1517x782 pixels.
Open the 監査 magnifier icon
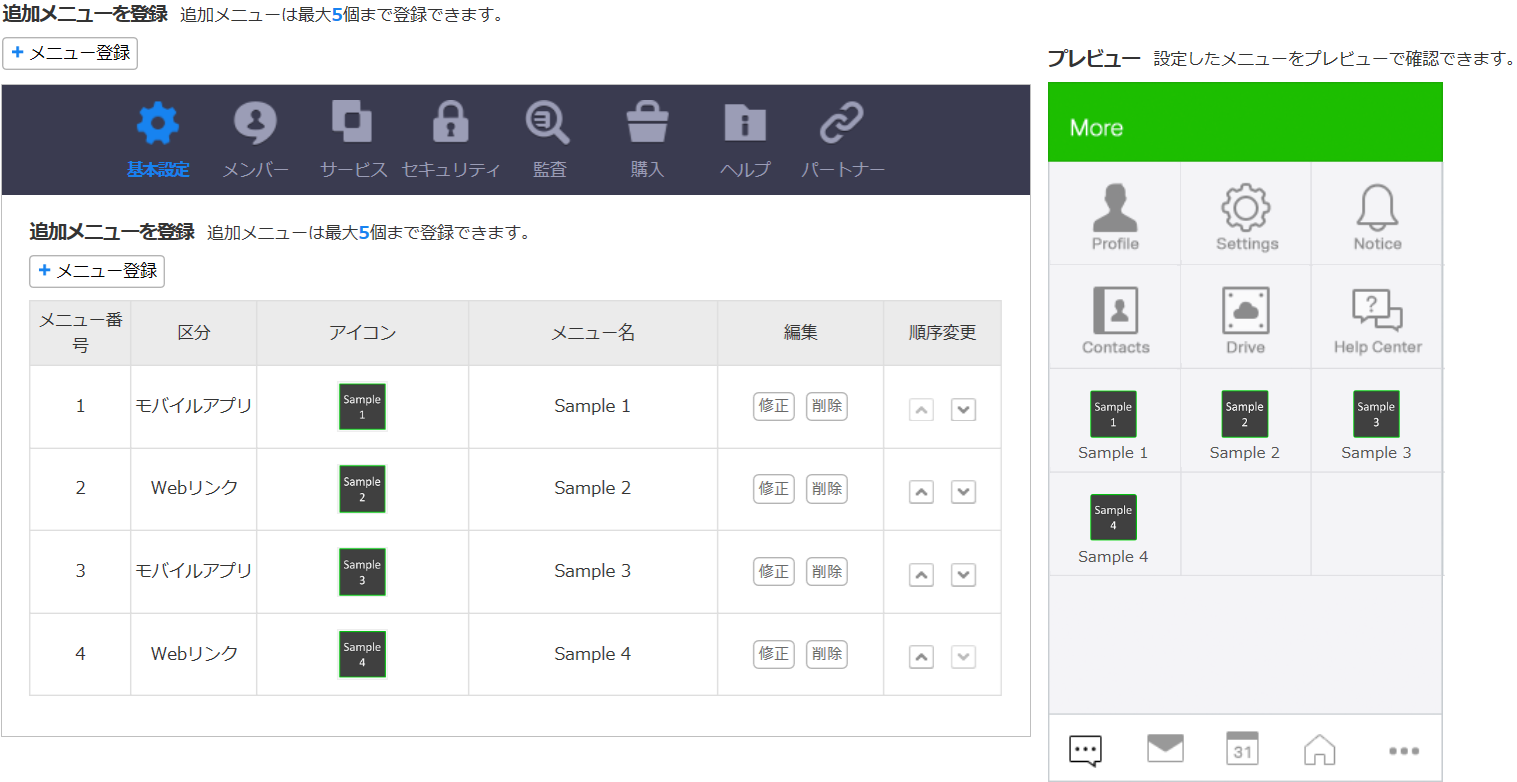click(x=548, y=124)
